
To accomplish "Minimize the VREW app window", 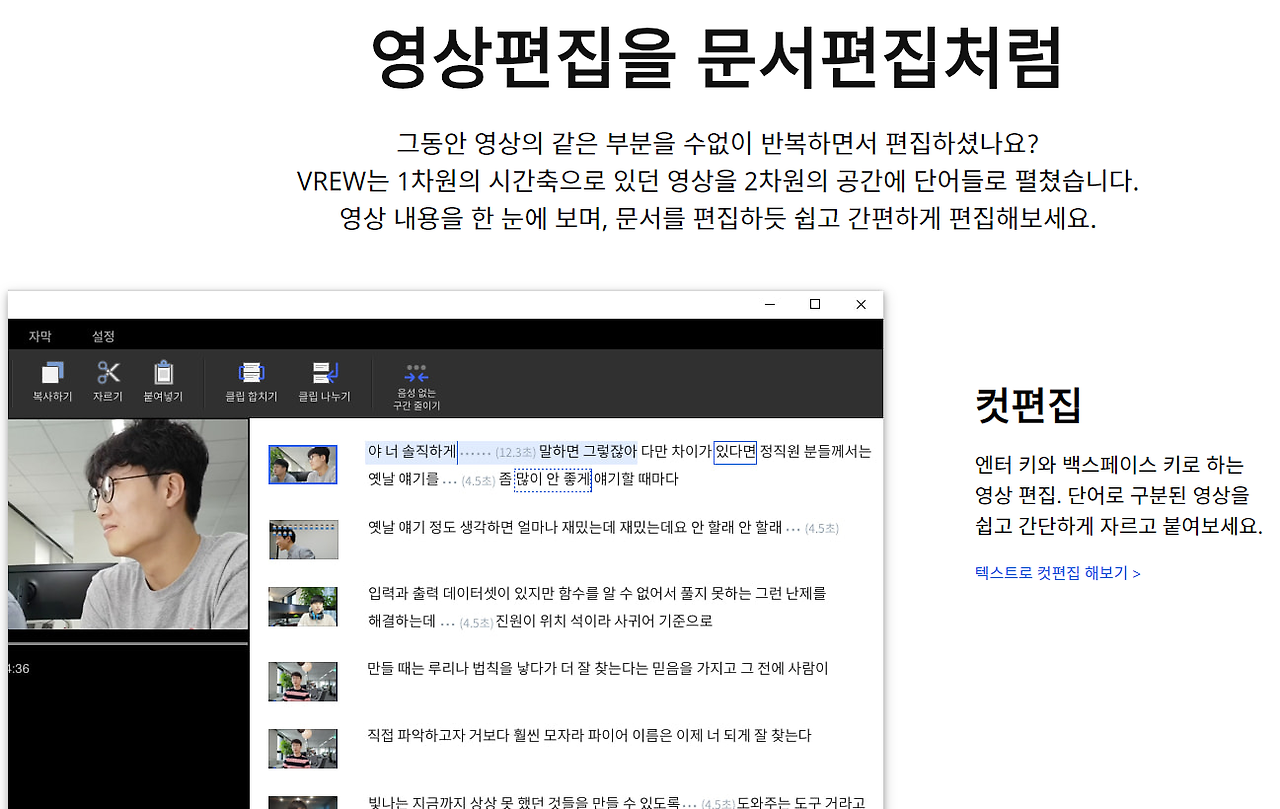I will (x=769, y=305).
